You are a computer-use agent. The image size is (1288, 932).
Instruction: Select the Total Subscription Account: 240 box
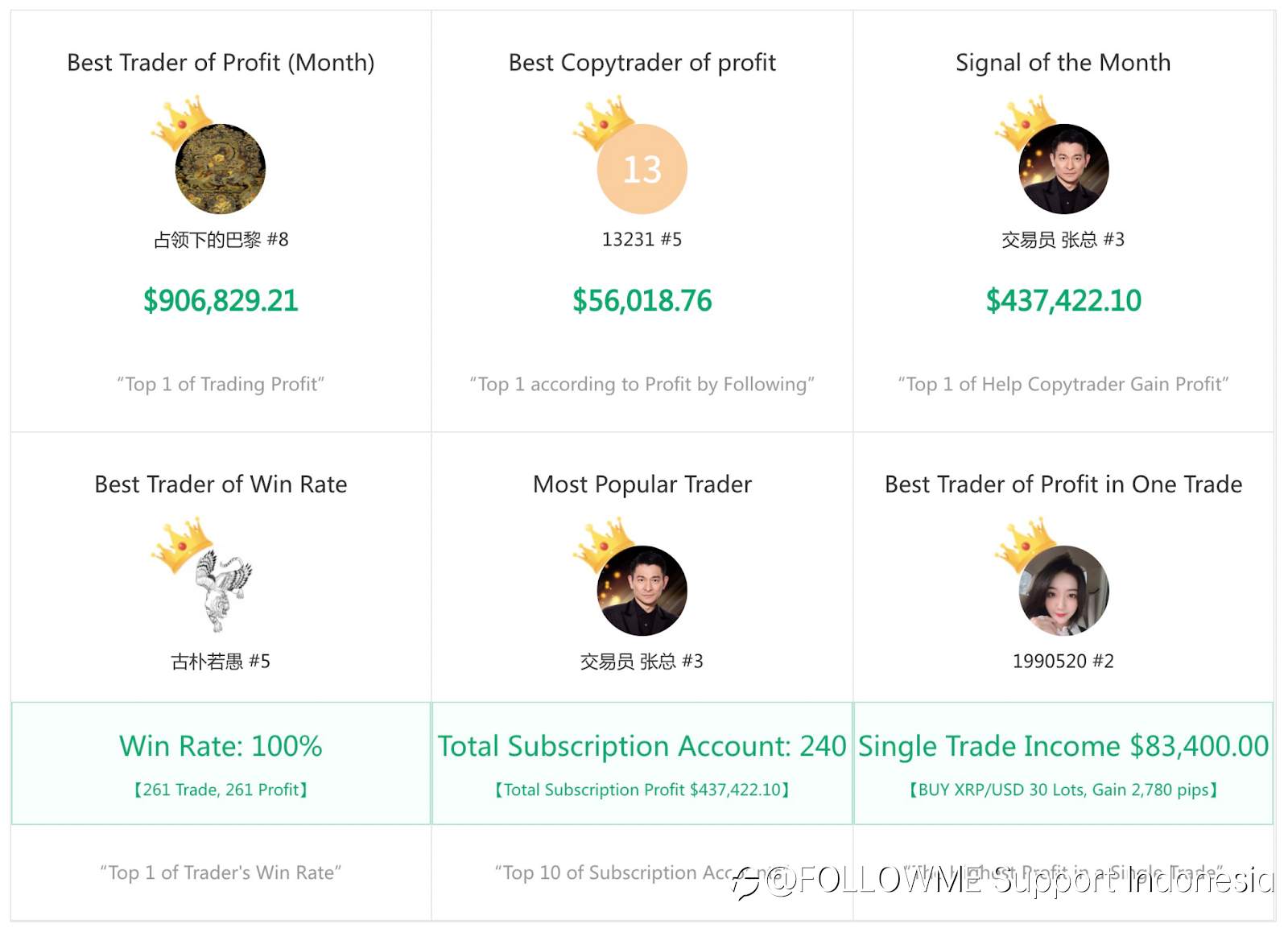(x=642, y=763)
